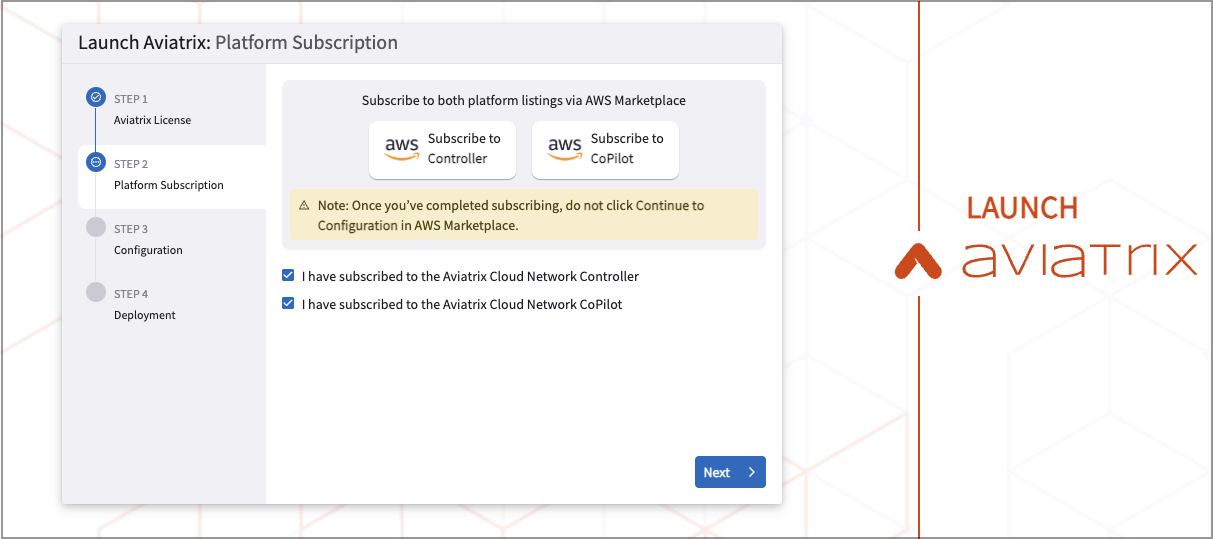Click AWS logo on Subscribe to Controller
The width and height of the screenshot is (1213, 539).
[x=402, y=149]
